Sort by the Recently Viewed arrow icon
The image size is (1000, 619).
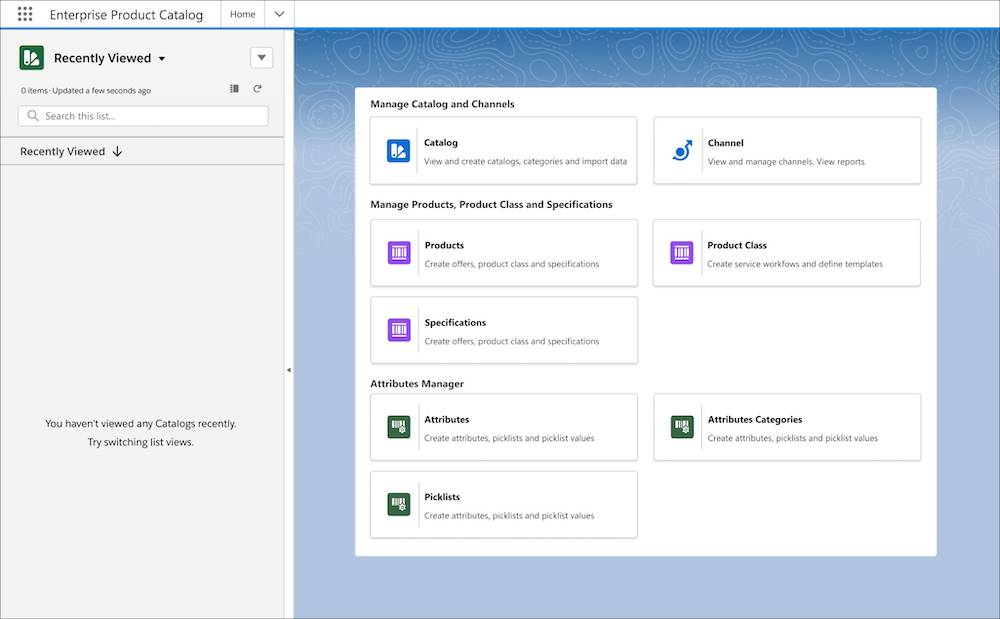pyautogui.click(x=117, y=151)
